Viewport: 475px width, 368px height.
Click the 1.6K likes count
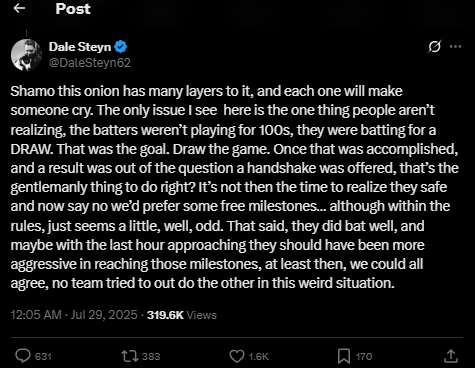pos(259,357)
